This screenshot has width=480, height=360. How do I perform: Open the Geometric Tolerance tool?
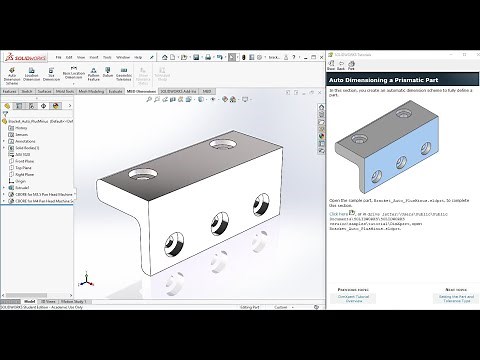pos(124,74)
